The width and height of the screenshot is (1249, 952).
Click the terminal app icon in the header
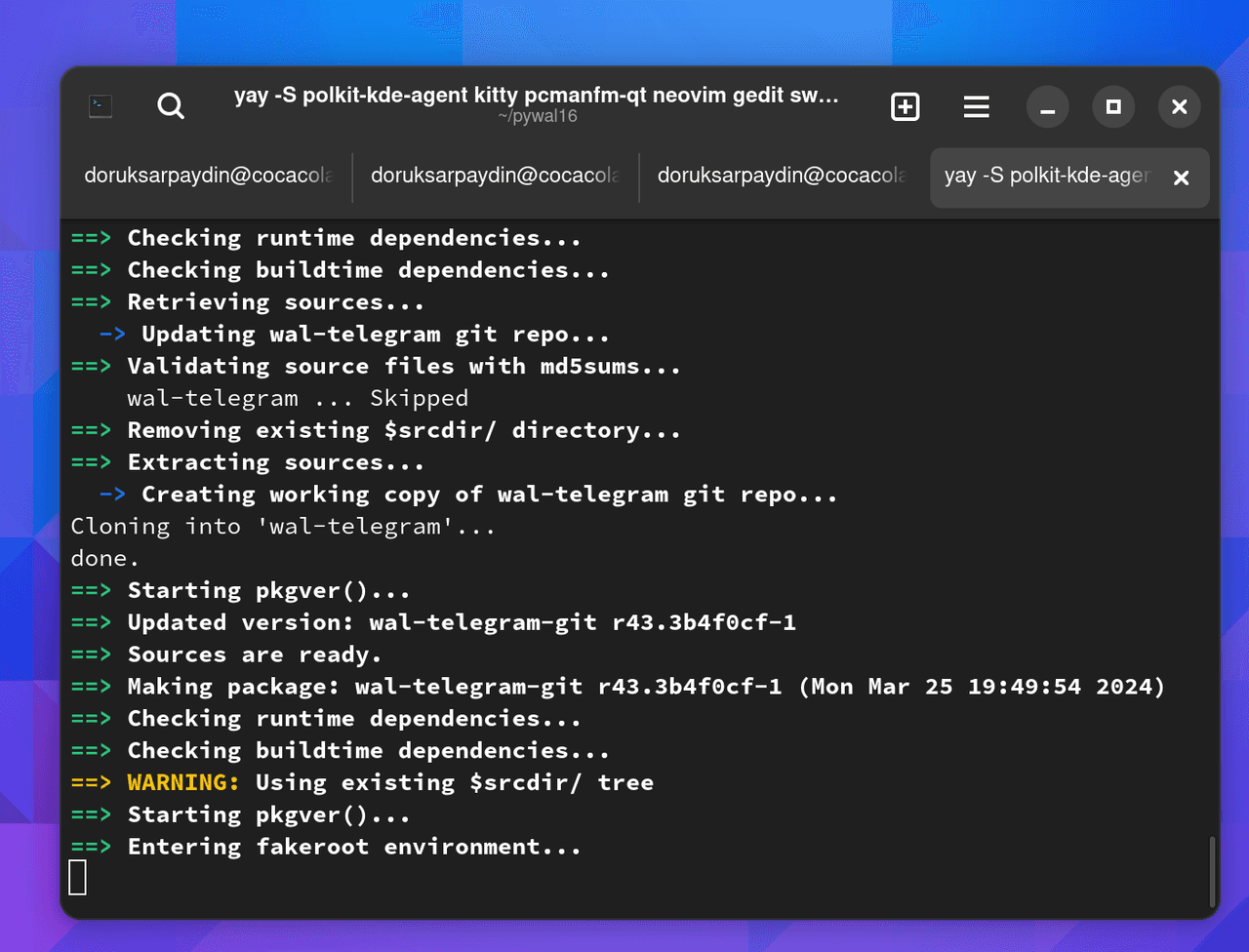pos(101,106)
